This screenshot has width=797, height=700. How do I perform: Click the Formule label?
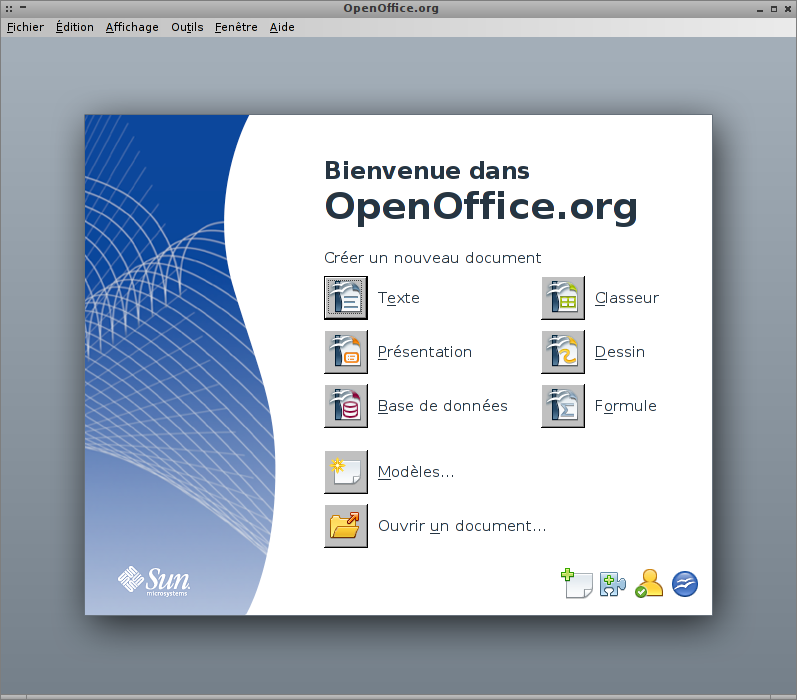(625, 406)
